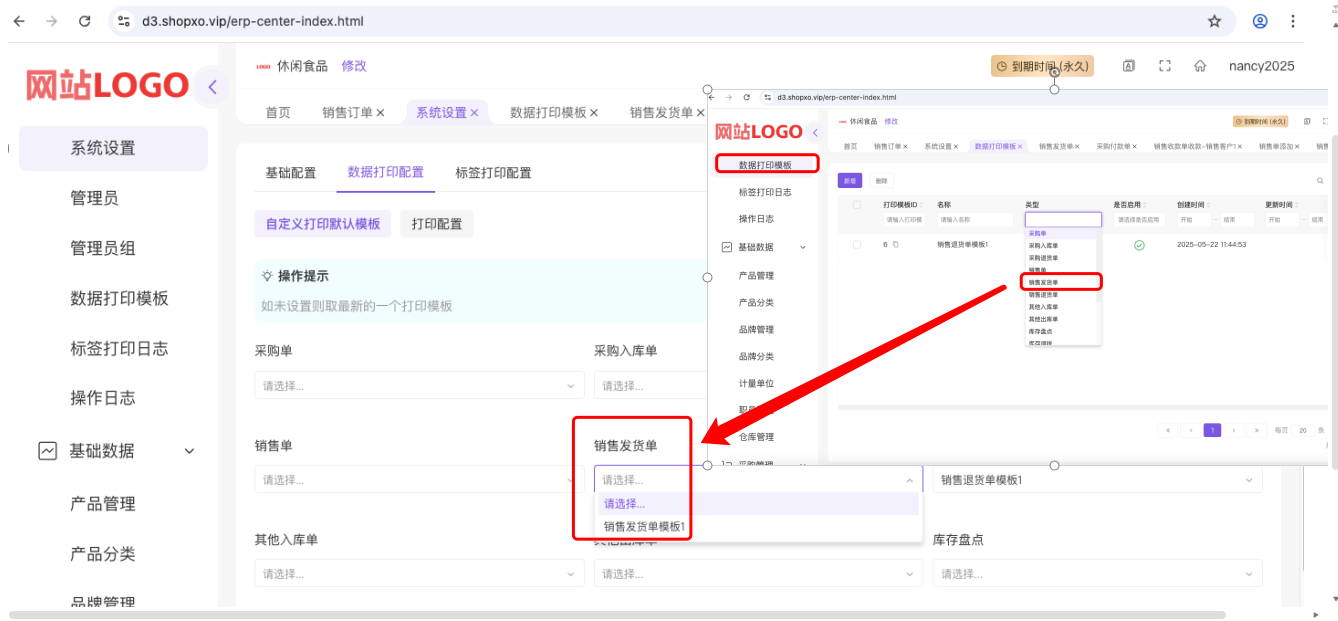Switch to 销售订单 tab in main window
1338x621 pixels.
(347, 113)
